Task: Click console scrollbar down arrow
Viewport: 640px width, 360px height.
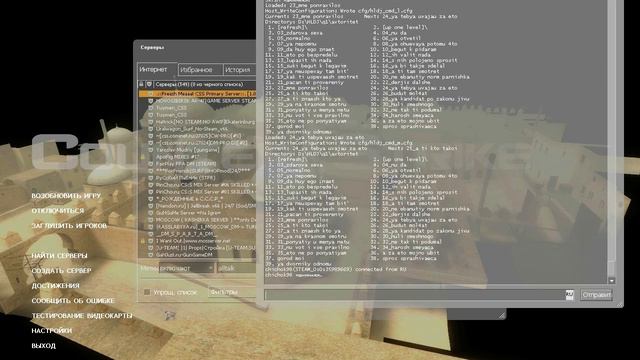Action: (x=611, y=280)
